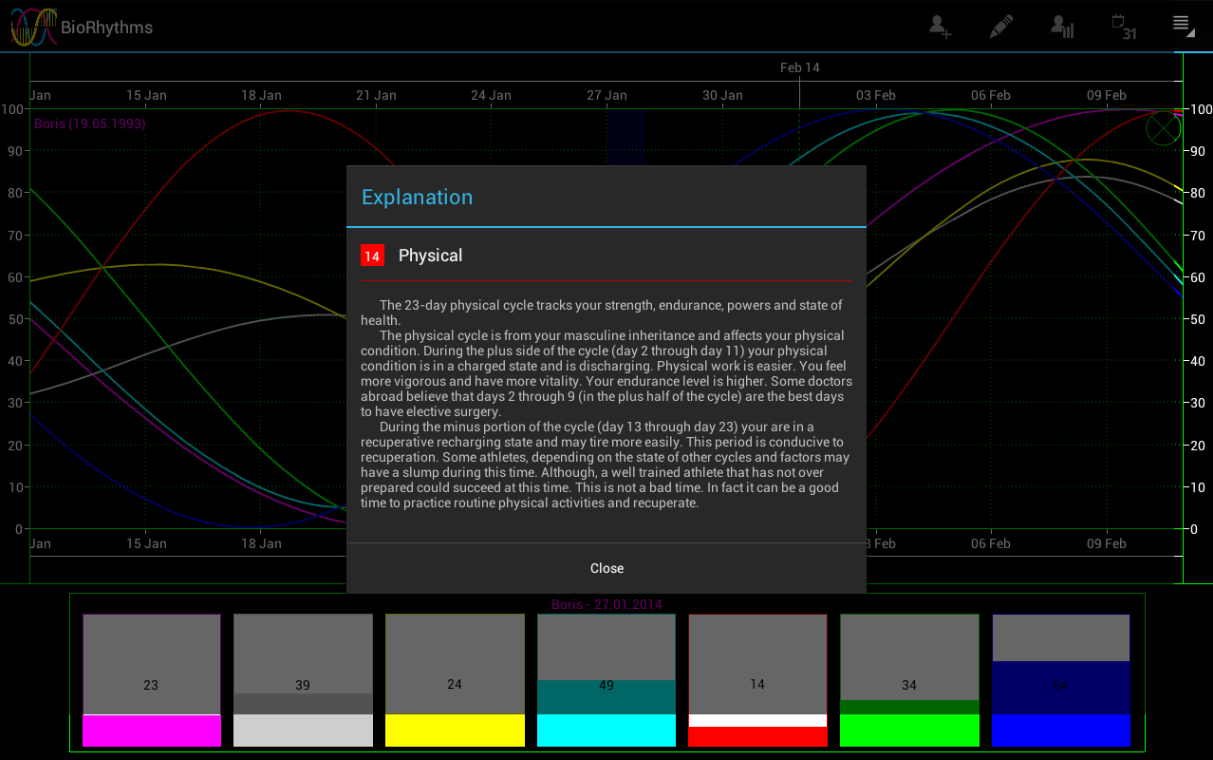The height and width of the screenshot is (760, 1213).
Task: Click the Boris - 27.01.2014 label
Action: (607, 605)
